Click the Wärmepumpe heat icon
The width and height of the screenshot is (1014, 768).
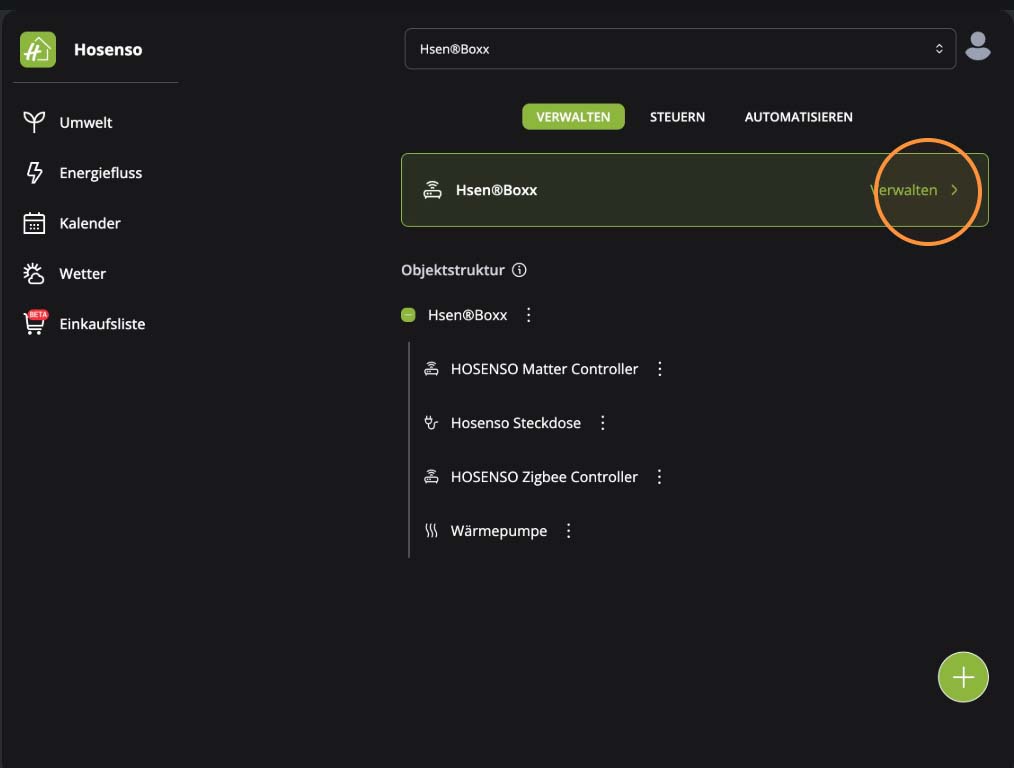coord(431,531)
